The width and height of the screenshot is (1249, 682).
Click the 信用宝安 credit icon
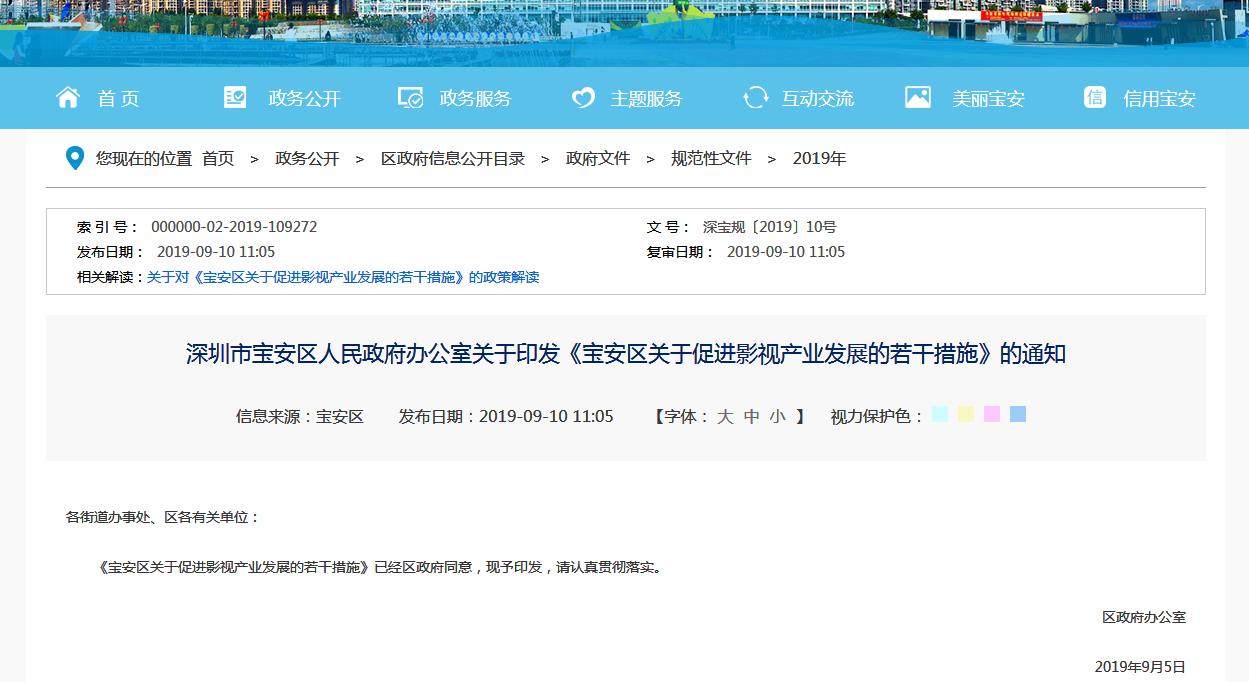coord(1095,97)
